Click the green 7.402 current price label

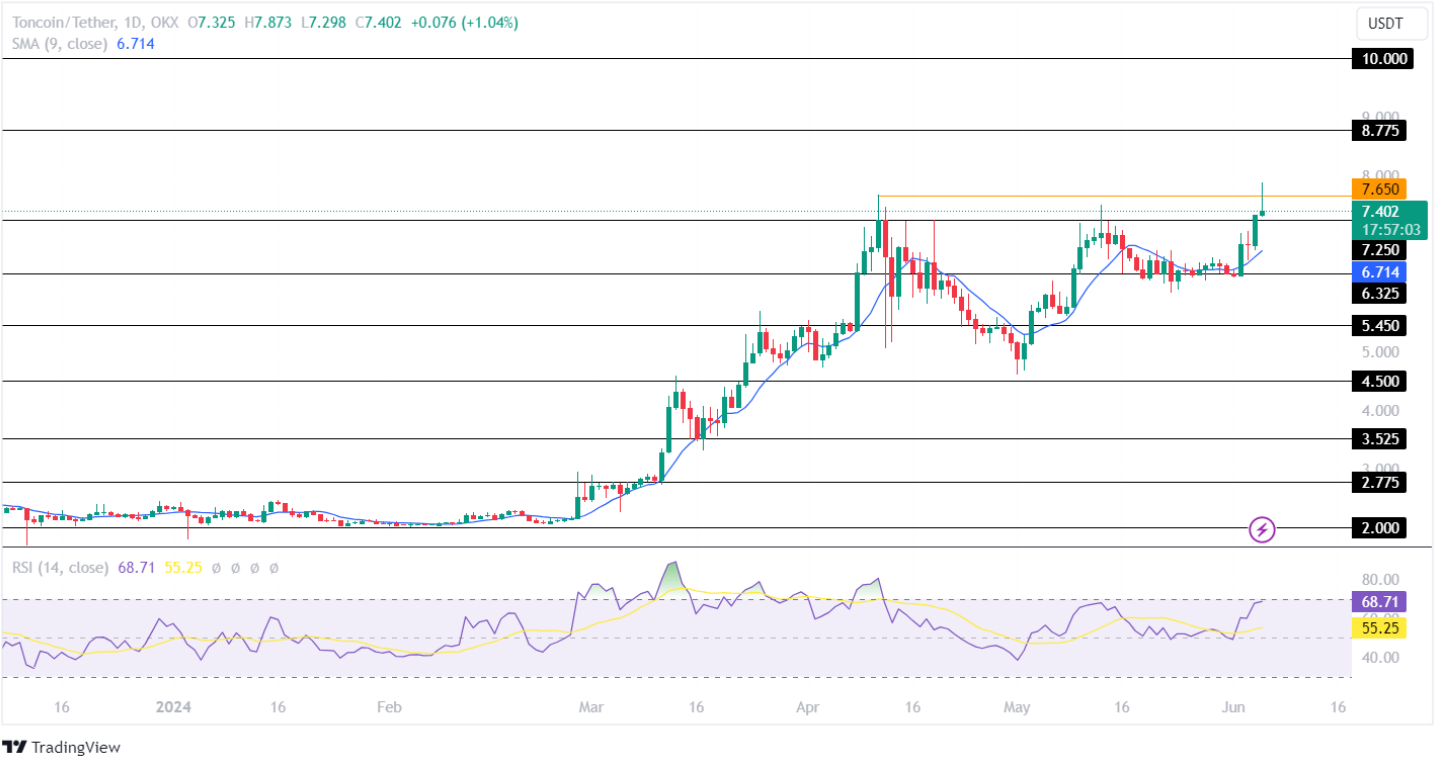coord(1379,211)
